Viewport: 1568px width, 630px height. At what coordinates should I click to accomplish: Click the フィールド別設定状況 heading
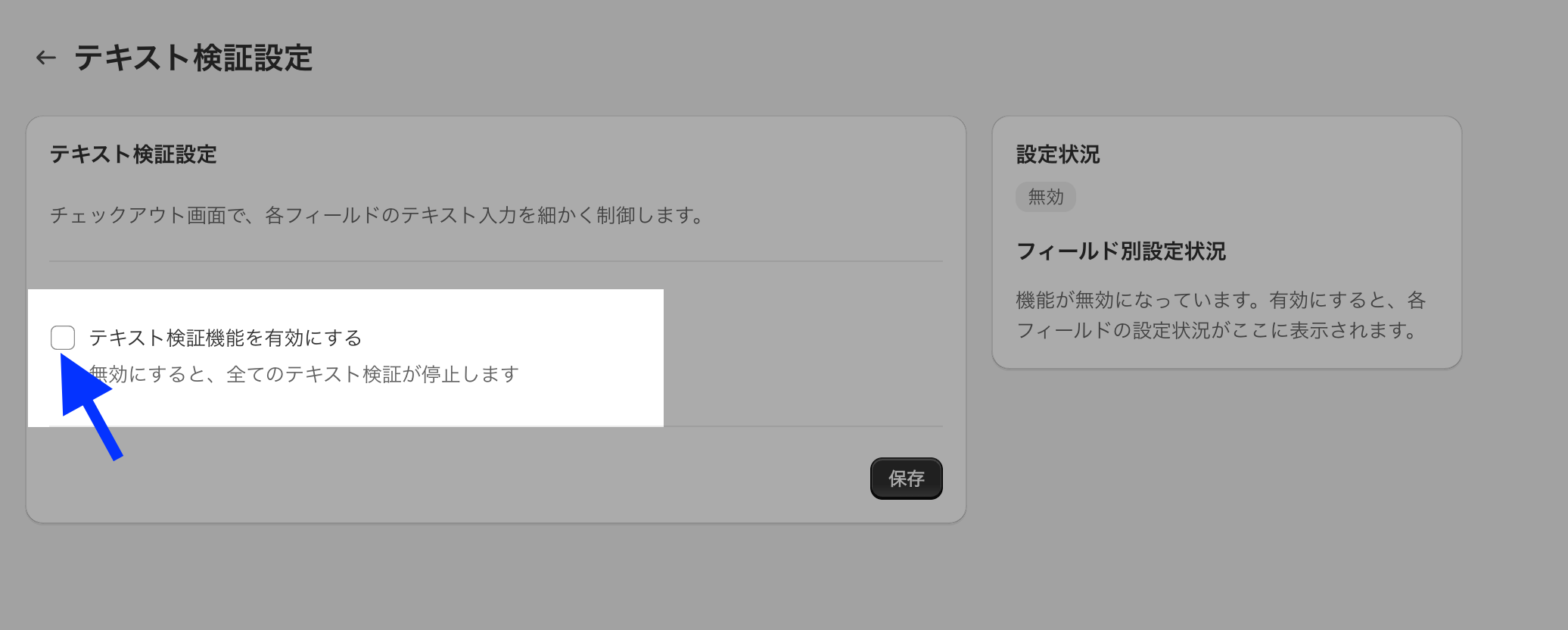(1121, 251)
